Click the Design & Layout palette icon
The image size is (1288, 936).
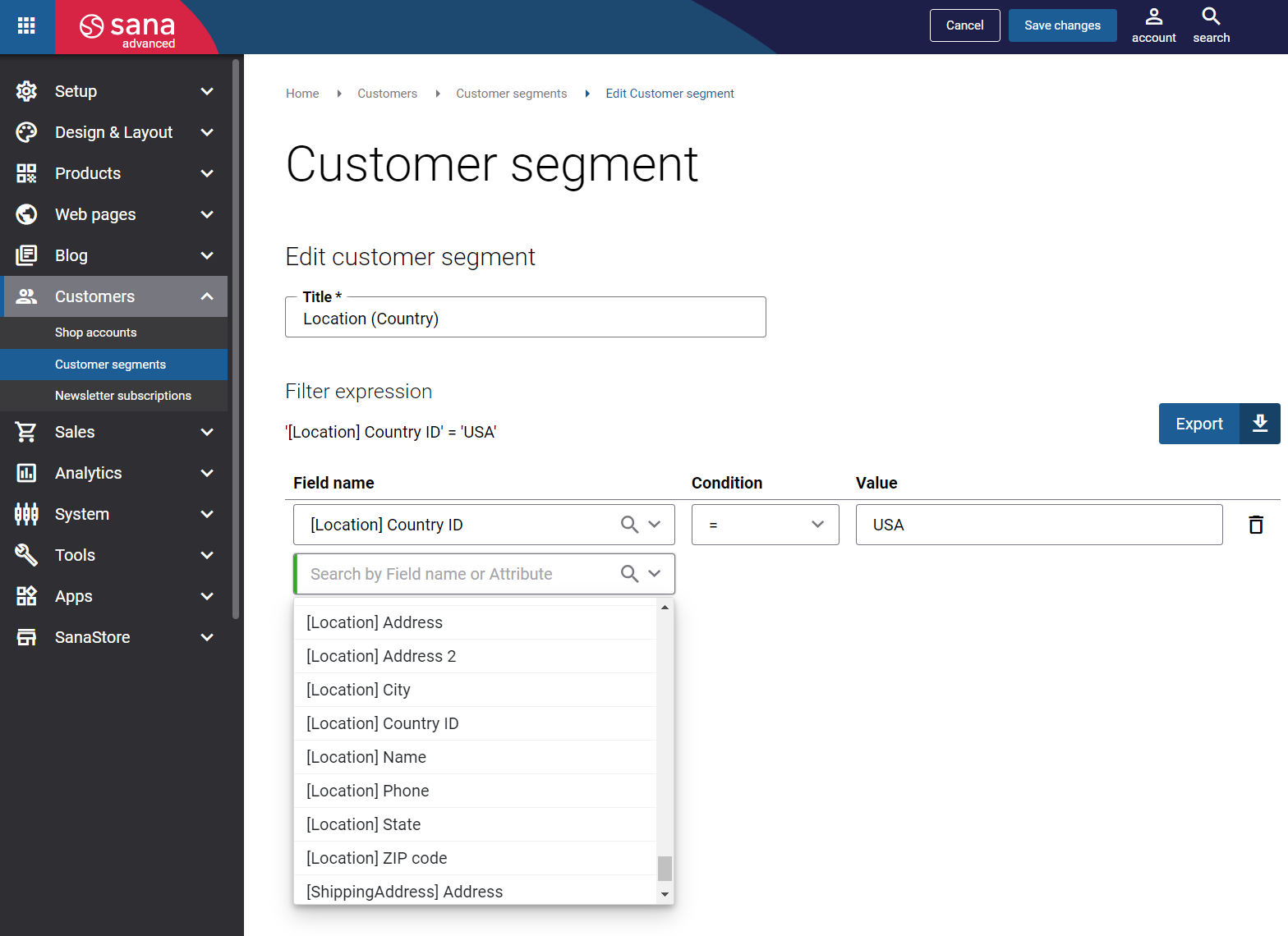[26, 132]
